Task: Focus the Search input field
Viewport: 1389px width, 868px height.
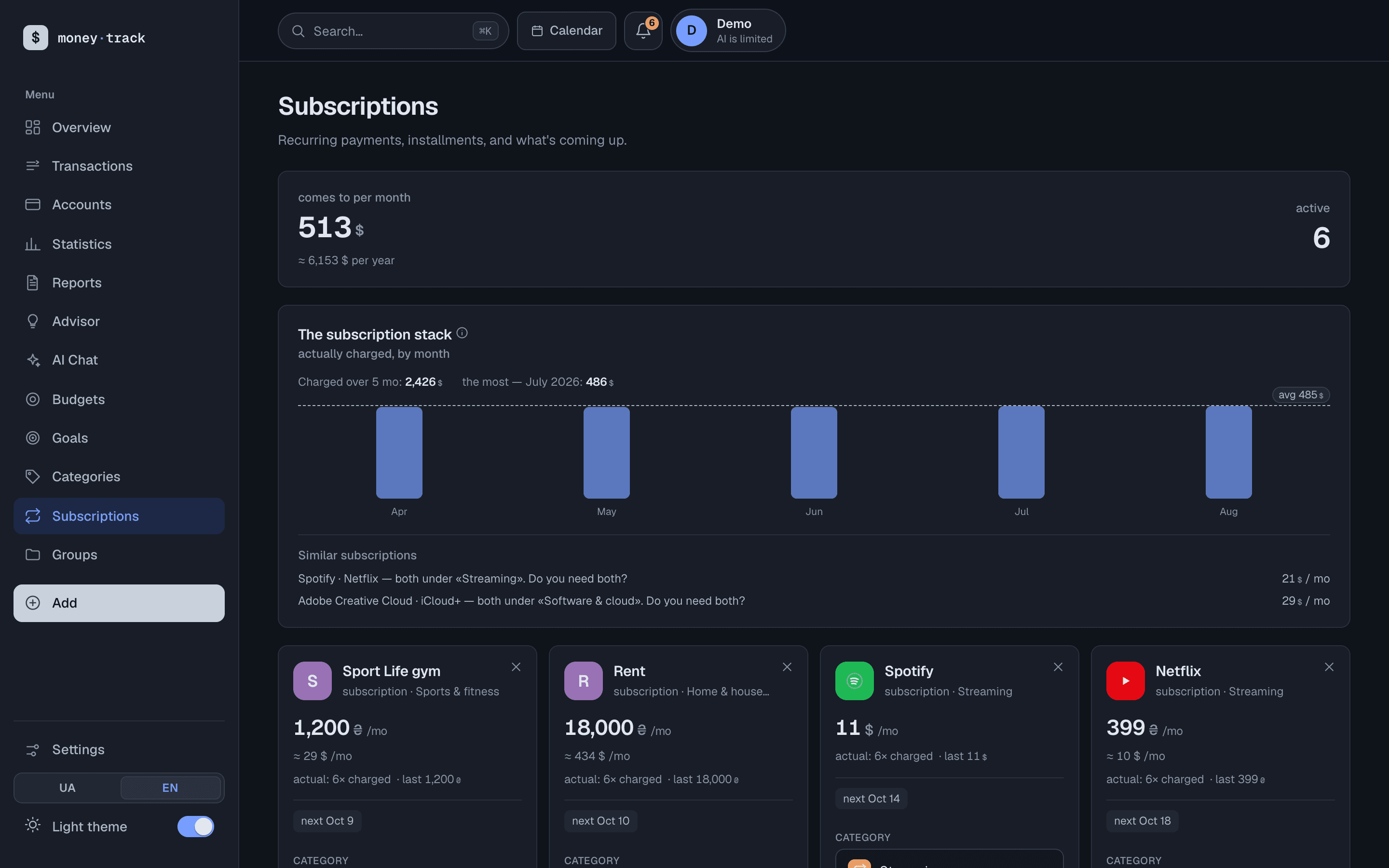Action: 393,31
